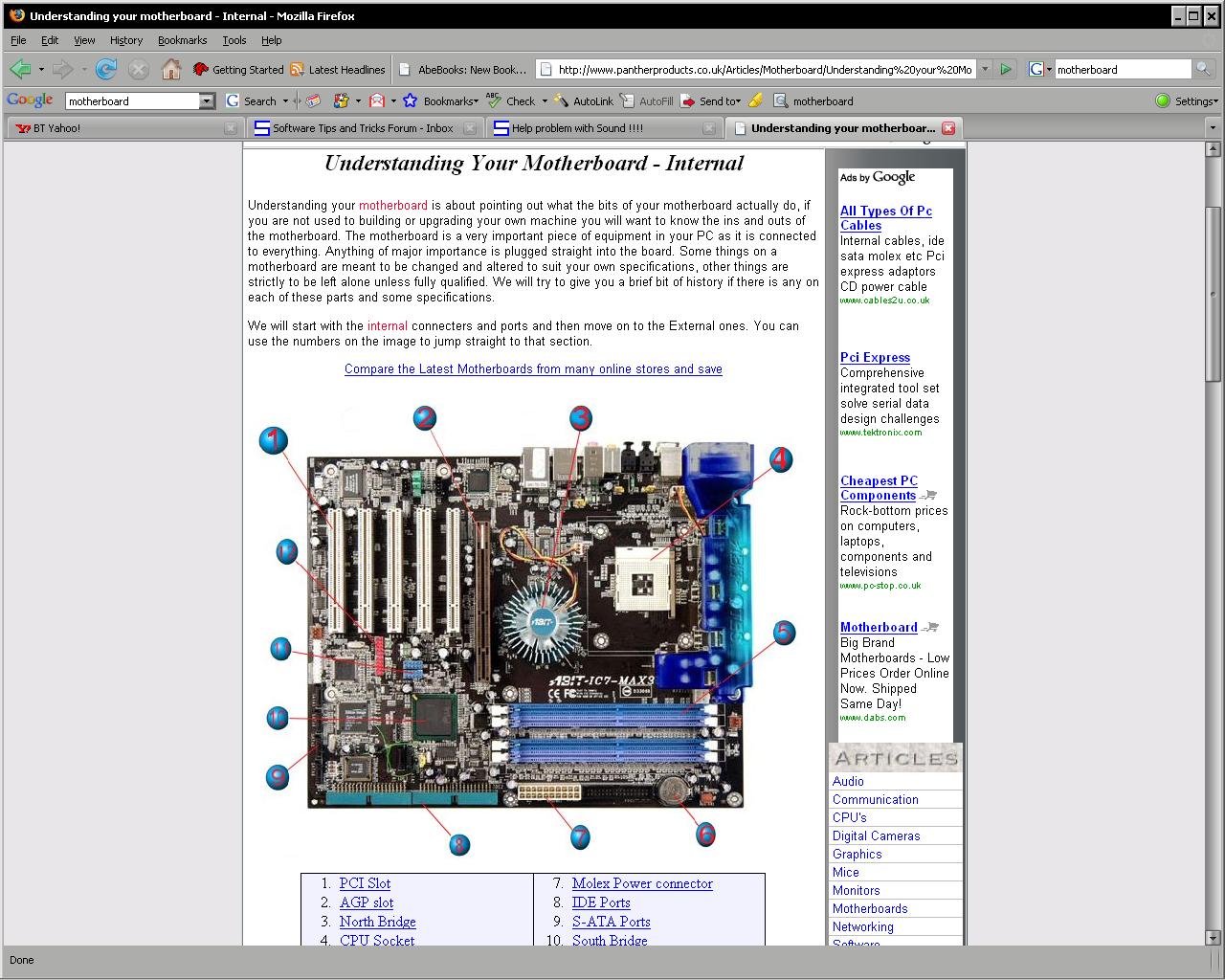Open the North Bridge link

coord(377,922)
